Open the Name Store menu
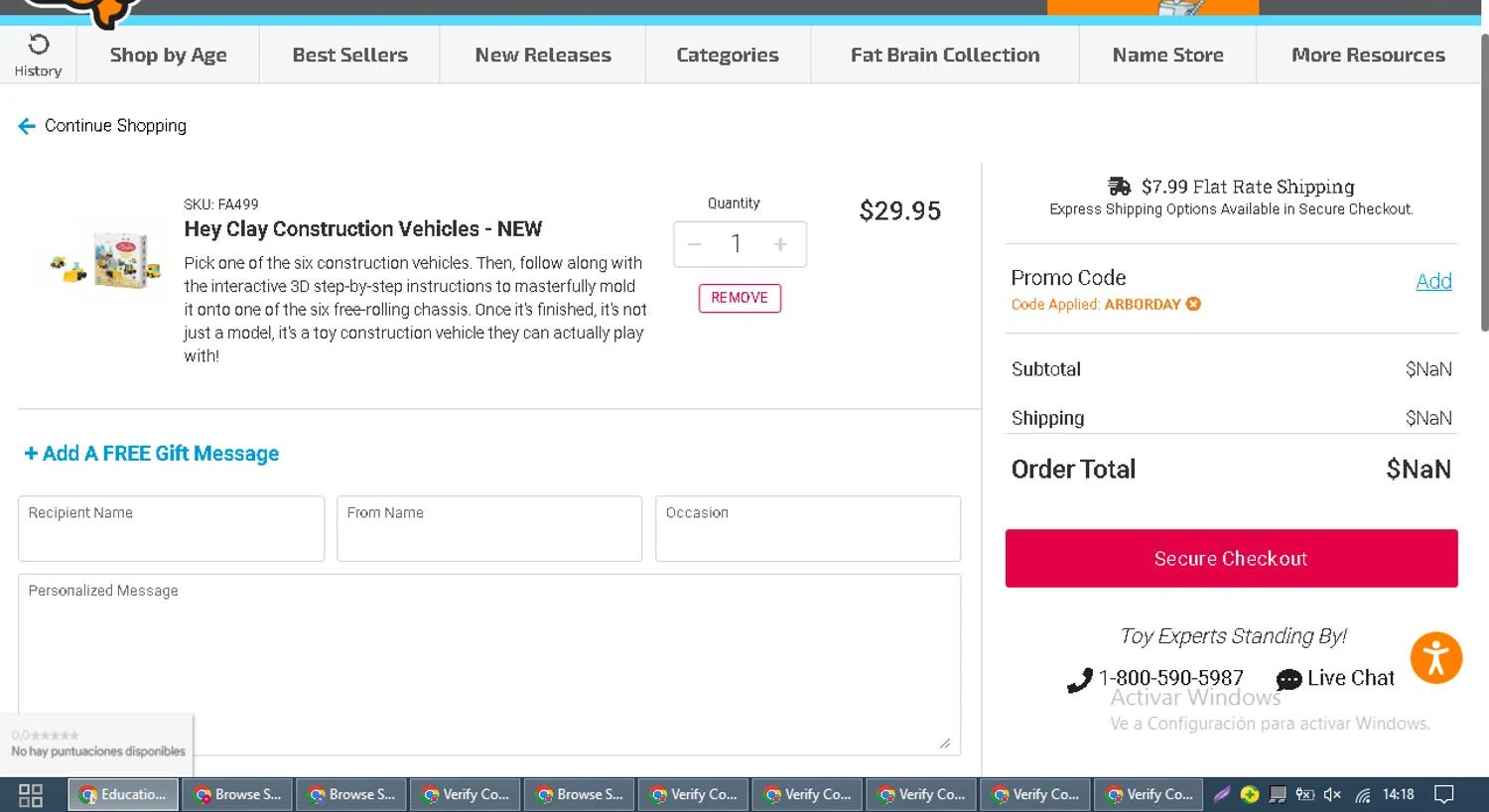 [1168, 55]
